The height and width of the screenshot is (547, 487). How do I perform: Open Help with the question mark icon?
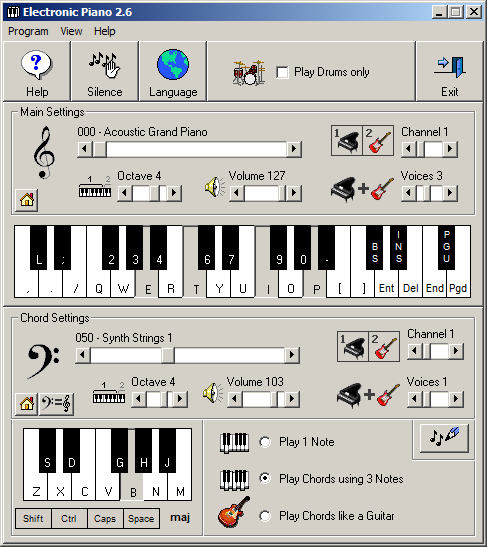coord(37,72)
